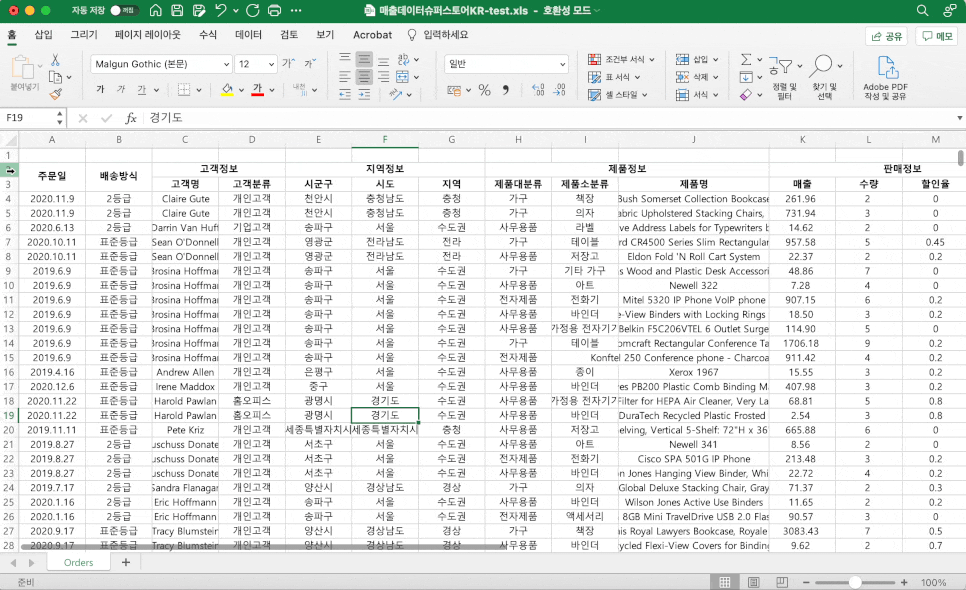Click the add new sheet plus button

click(x=126, y=562)
